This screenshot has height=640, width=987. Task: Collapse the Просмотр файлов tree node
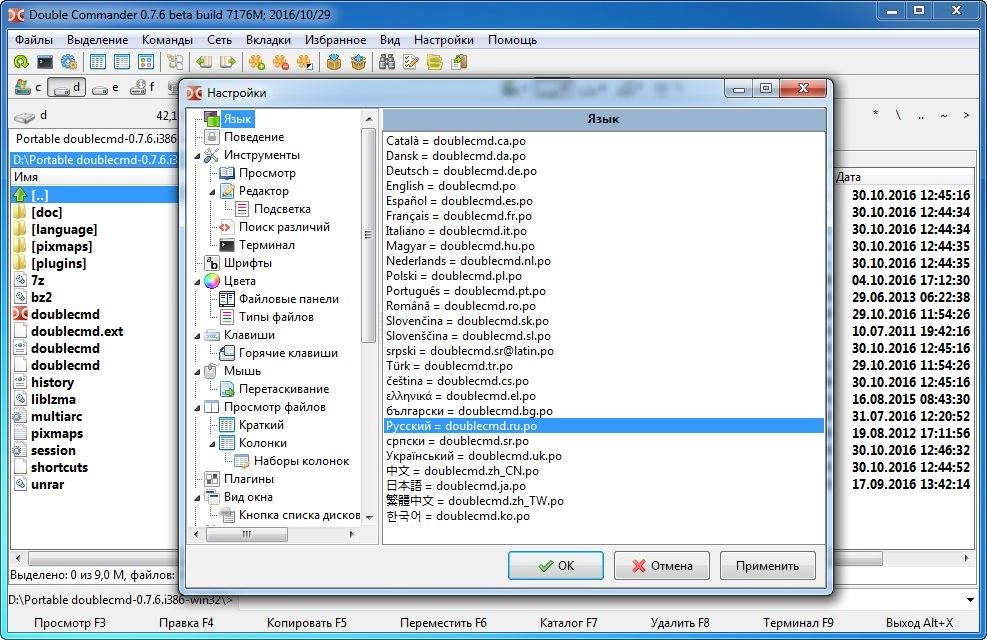(x=197, y=408)
